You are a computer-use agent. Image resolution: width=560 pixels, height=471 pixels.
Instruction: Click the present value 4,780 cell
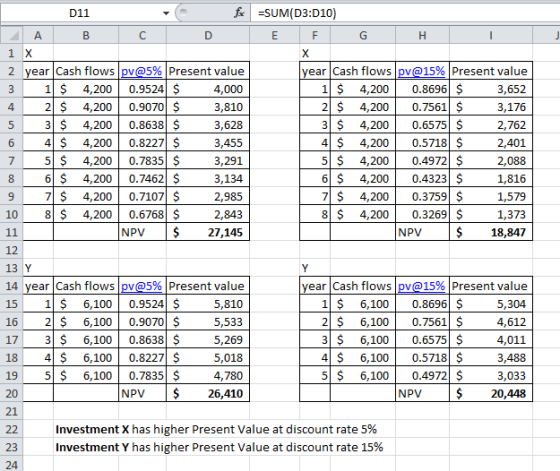[x=208, y=375]
